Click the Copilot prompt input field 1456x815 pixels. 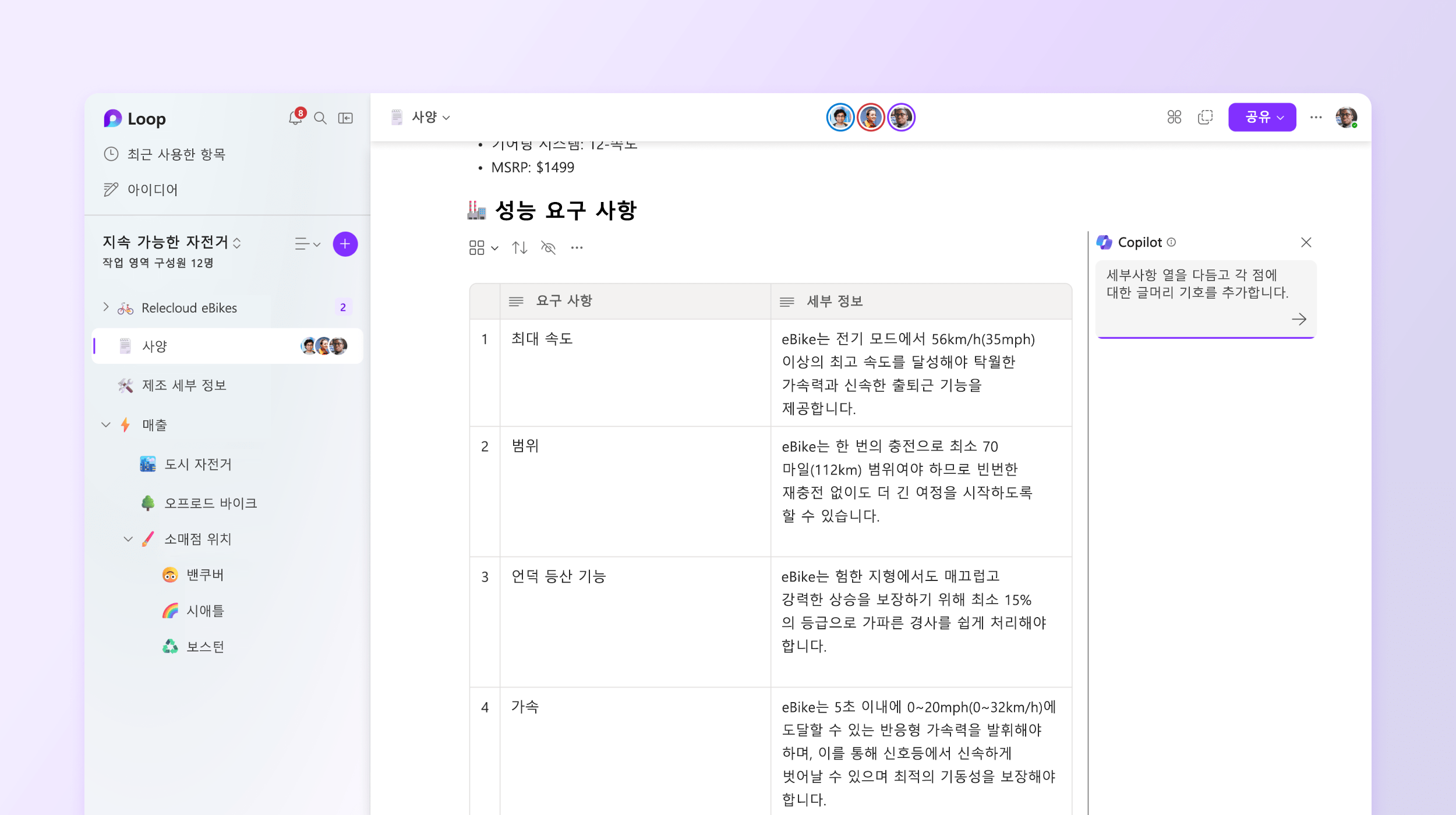point(1206,299)
